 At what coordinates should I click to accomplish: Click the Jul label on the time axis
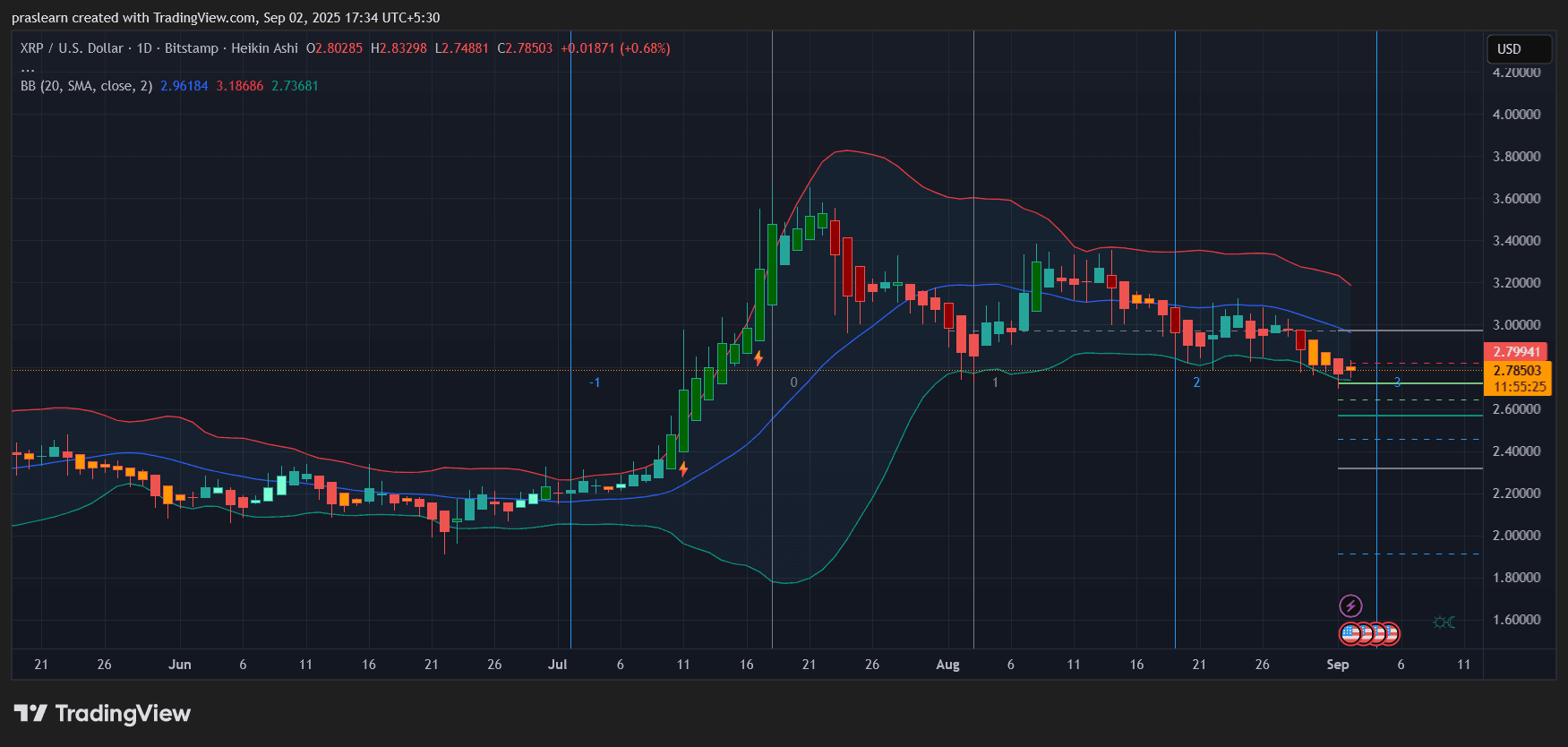pos(557,665)
